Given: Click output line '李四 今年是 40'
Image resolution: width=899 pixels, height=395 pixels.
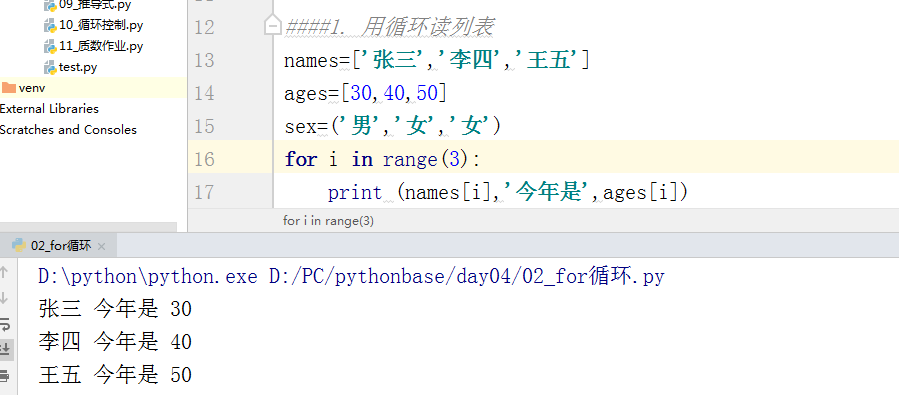Looking at the screenshot, I should (x=115, y=342).
